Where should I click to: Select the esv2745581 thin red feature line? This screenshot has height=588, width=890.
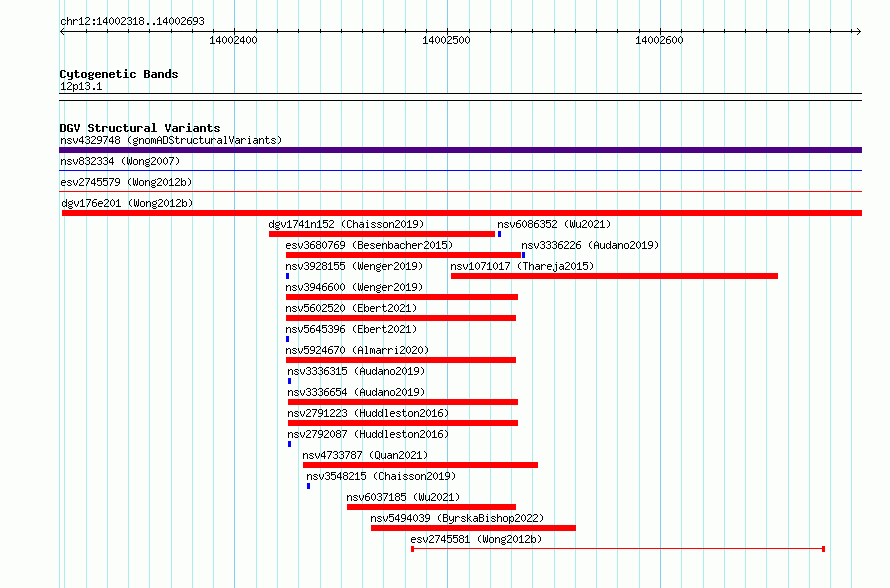pyautogui.click(x=618, y=549)
